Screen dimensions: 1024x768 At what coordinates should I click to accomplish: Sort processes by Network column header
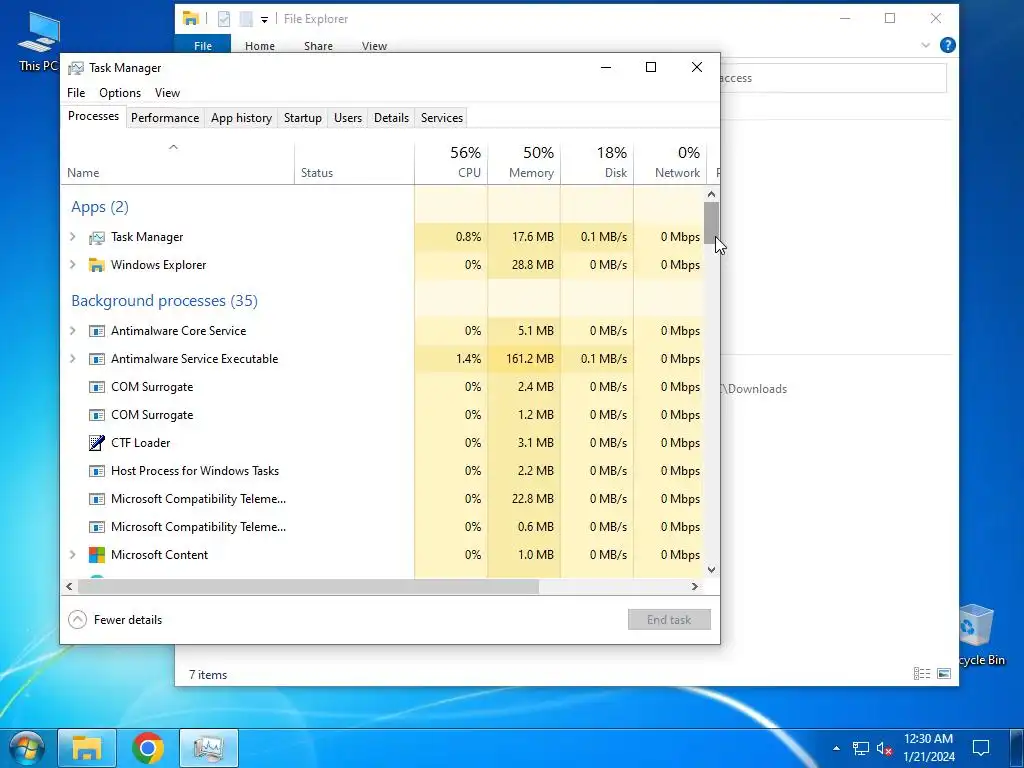670,163
